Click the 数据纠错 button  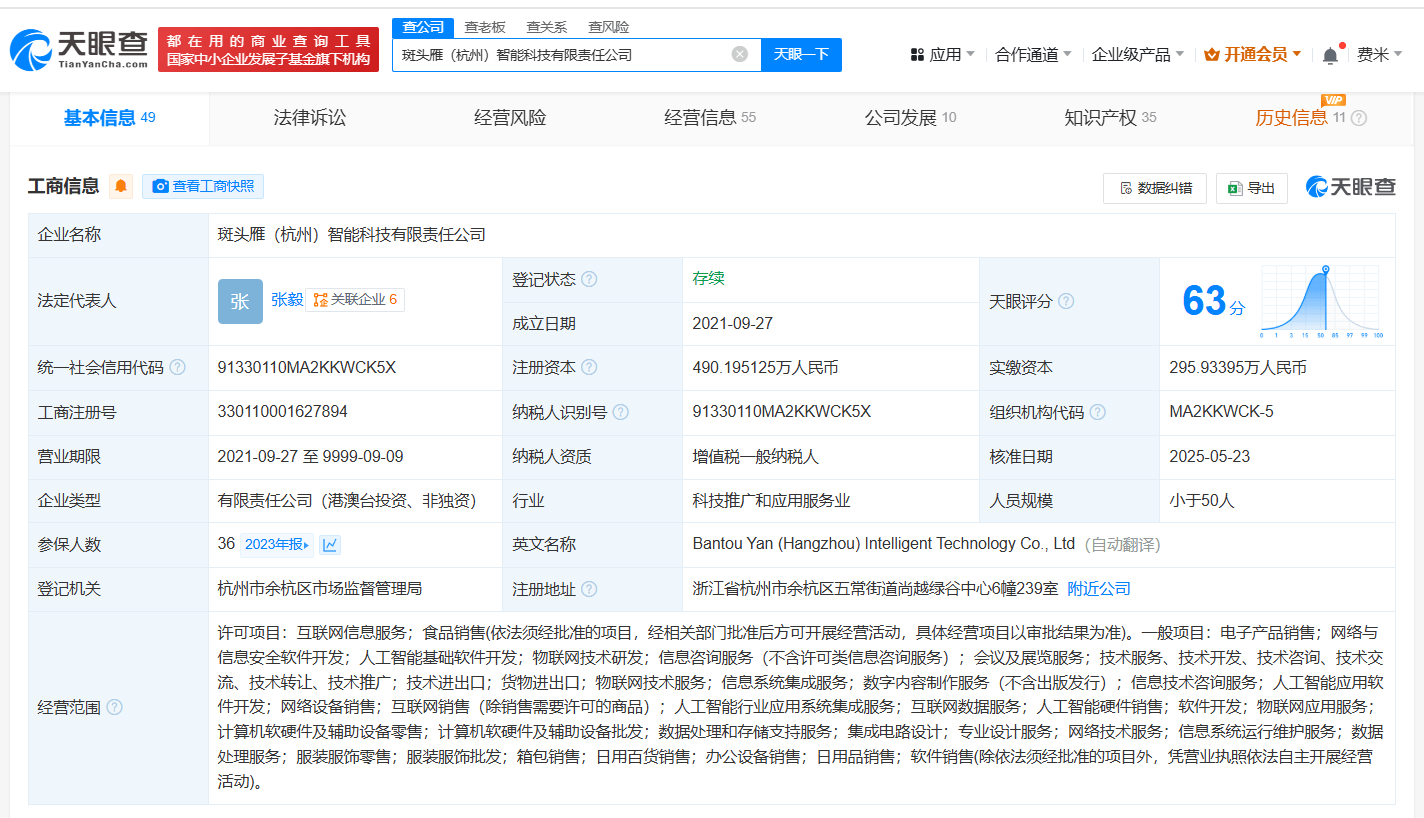[x=1155, y=188]
